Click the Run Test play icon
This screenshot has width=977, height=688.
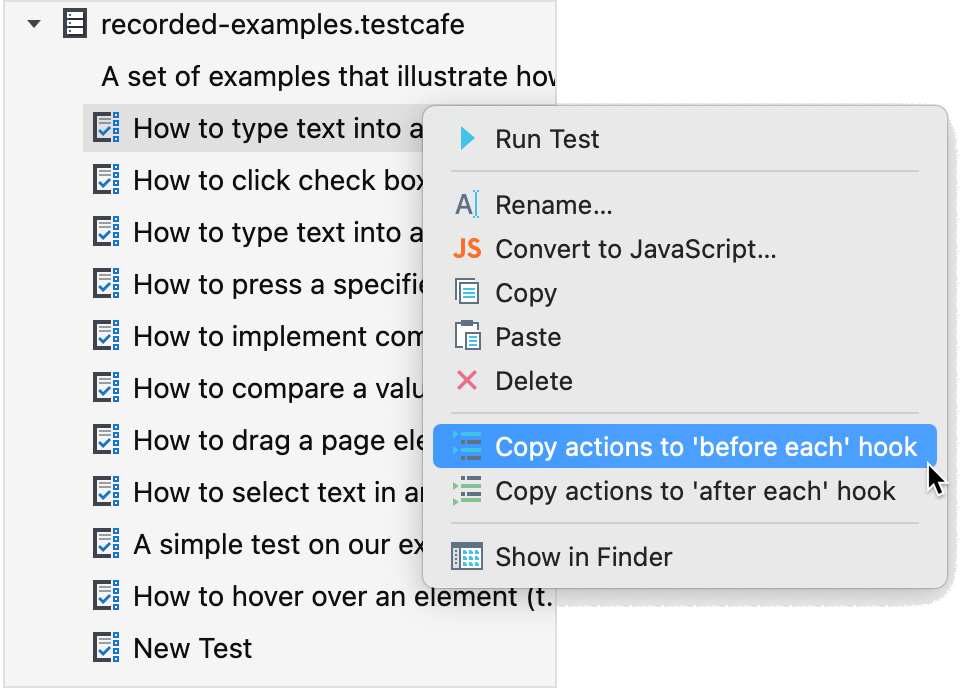click(466, 139)
